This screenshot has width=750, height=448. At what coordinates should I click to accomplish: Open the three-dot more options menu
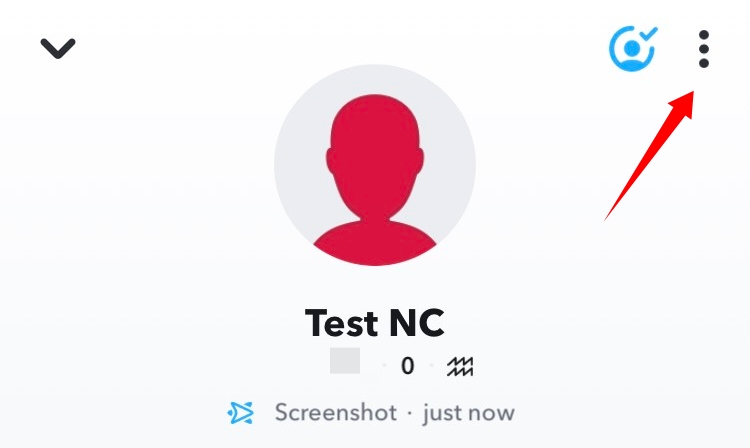(x=703, y=49)
